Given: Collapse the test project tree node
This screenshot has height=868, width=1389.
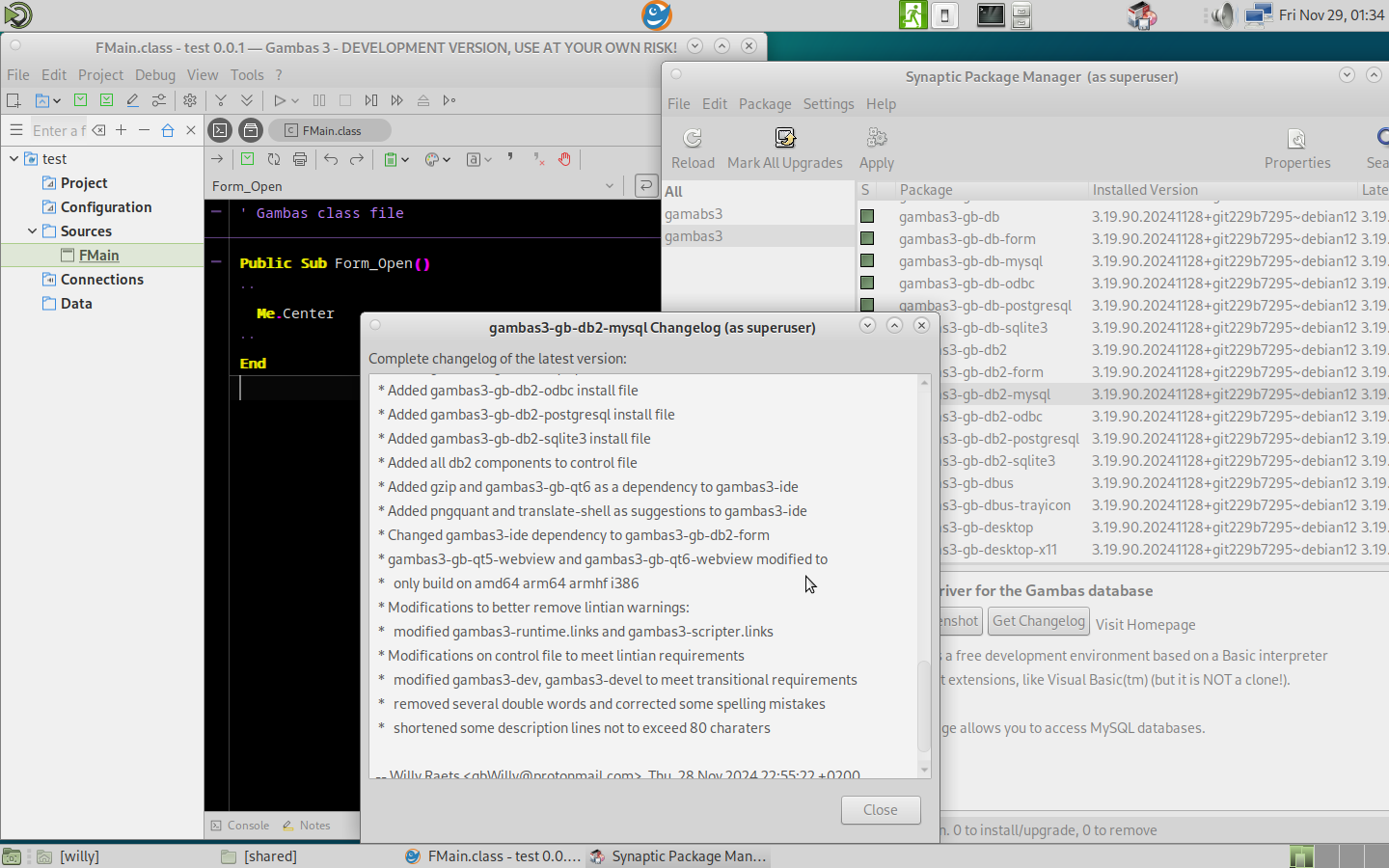Looking at the screenshot, I should [14, 158].
